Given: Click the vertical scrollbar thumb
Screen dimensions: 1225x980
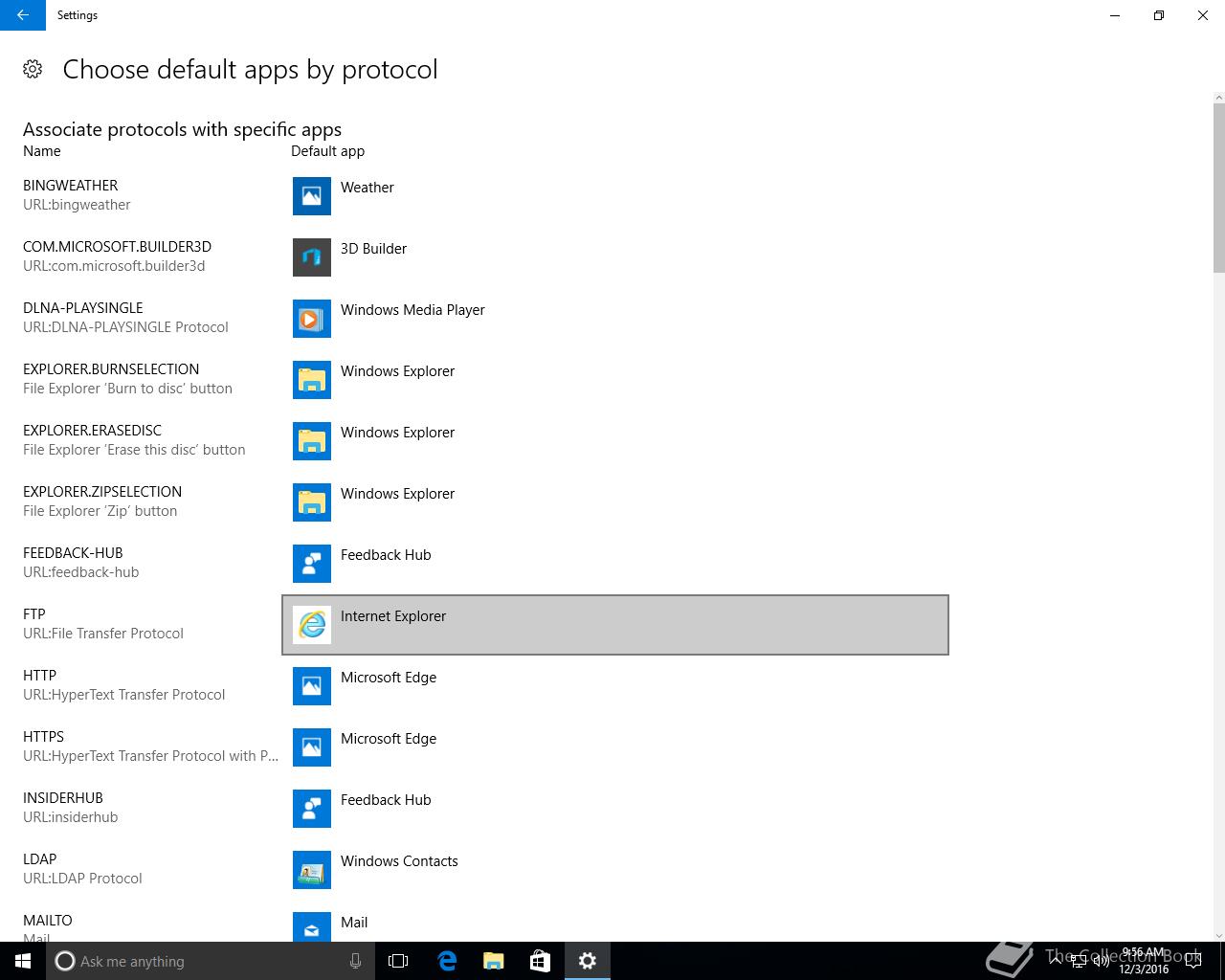Looking at the screenshot, I should click(x=1218, y=187).
